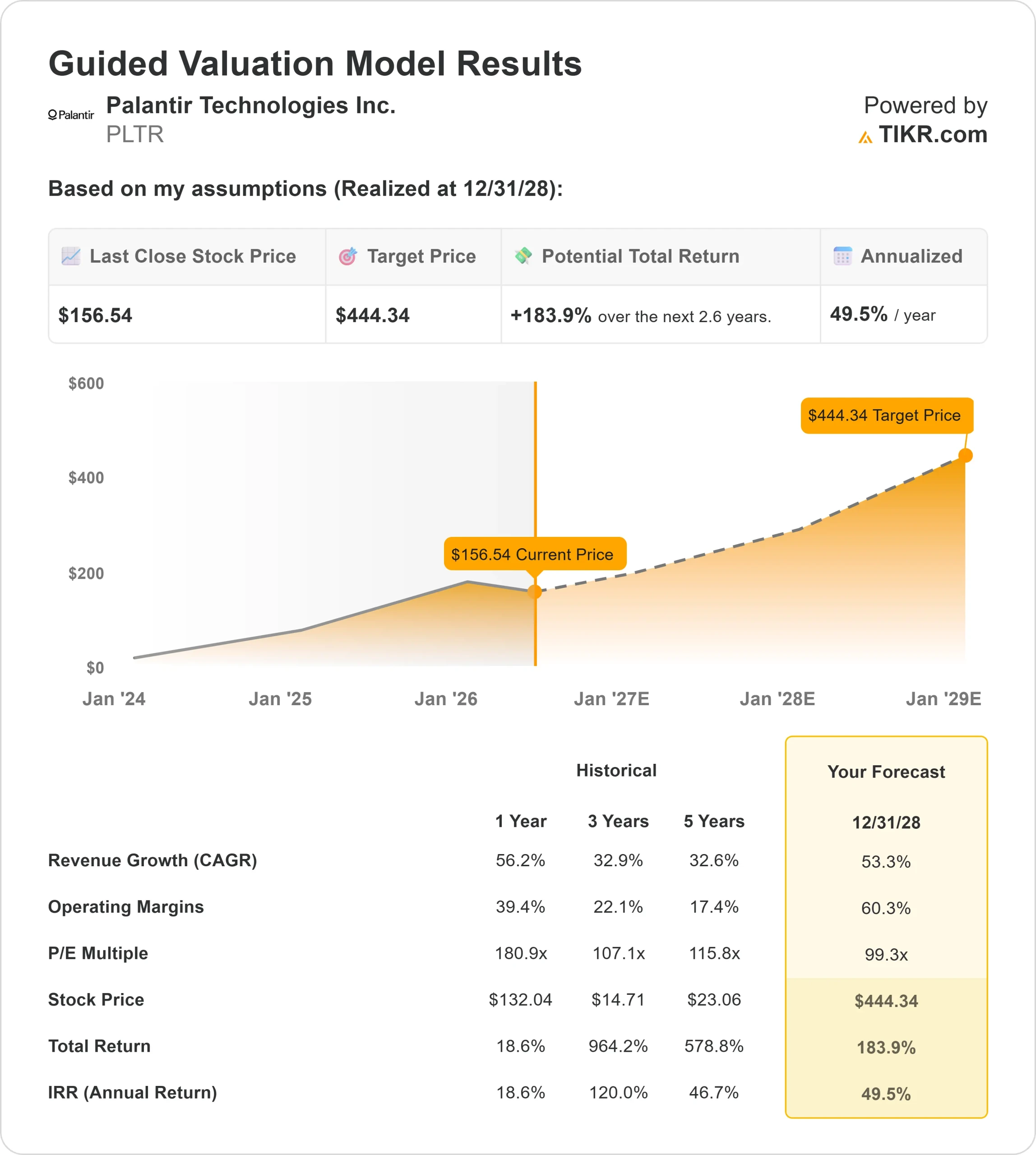Click the 12/31/28 forecast date header
The width and height of the screenshot is (1036, 1155).
point(886,822)
